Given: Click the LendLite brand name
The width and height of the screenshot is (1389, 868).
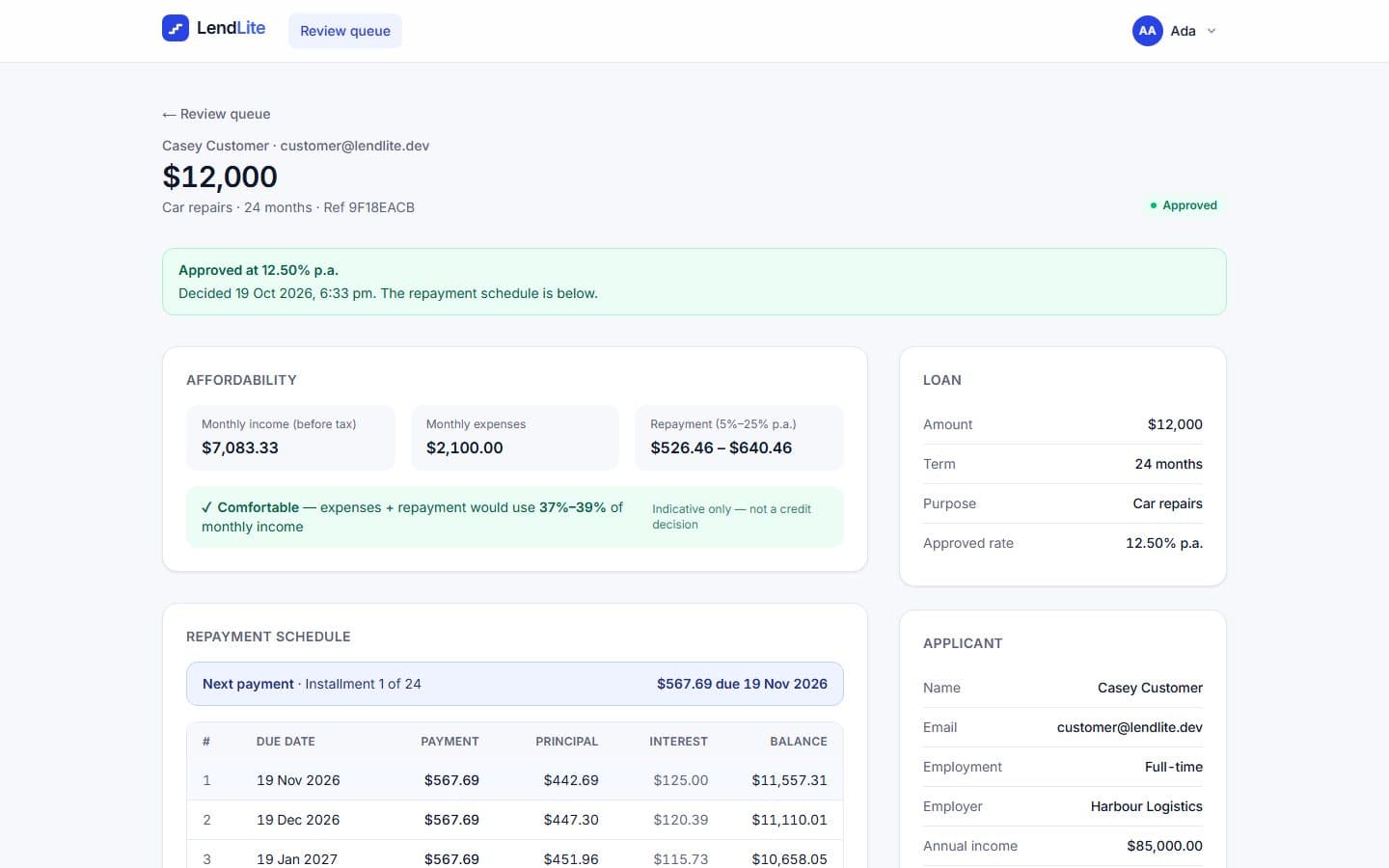Looking at the screenshot, I should (231, 28).
